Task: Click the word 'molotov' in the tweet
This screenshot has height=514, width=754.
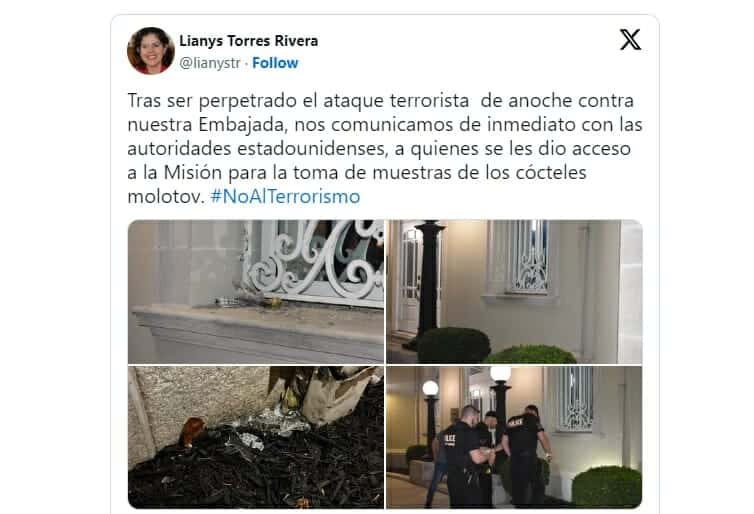Action: pyautogui.click(x=166, y=197)
